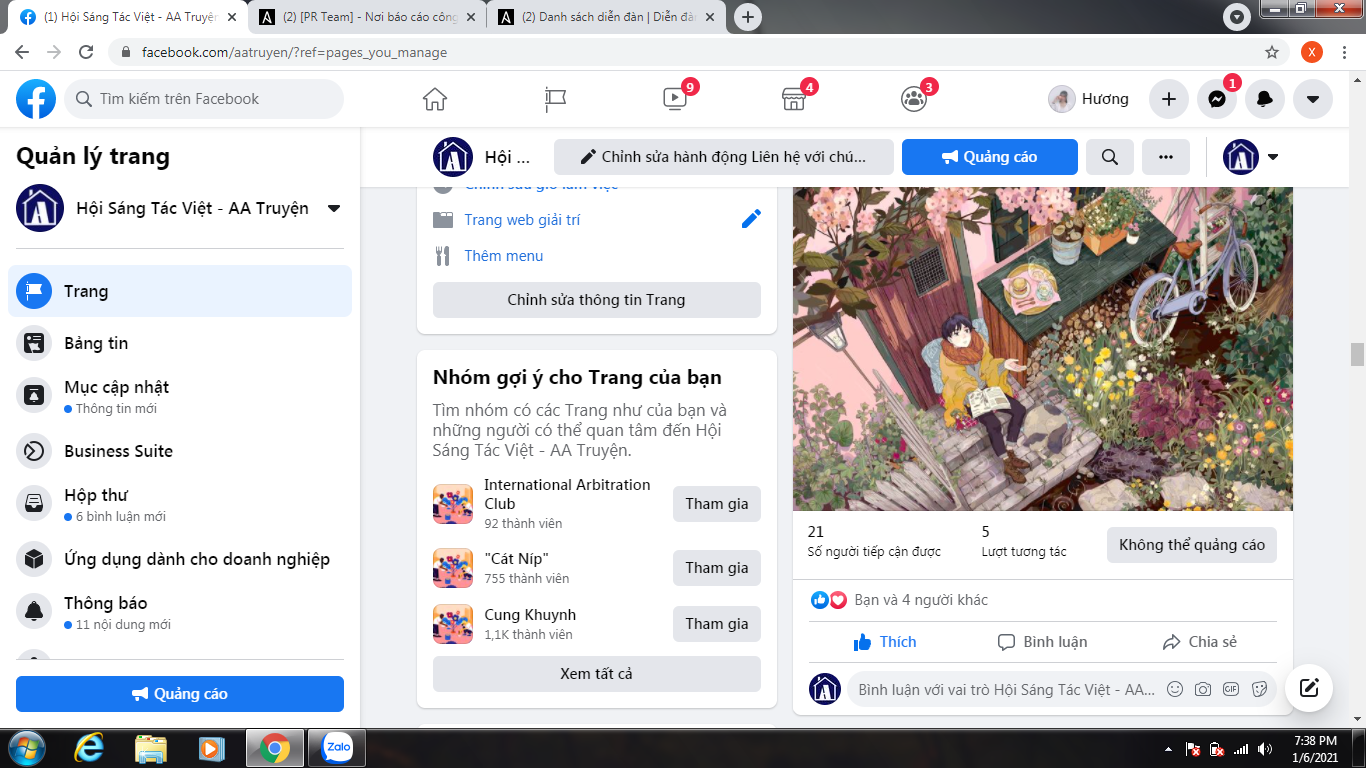Attach a photo to the comment
1366x768 pixels.
1203,689
